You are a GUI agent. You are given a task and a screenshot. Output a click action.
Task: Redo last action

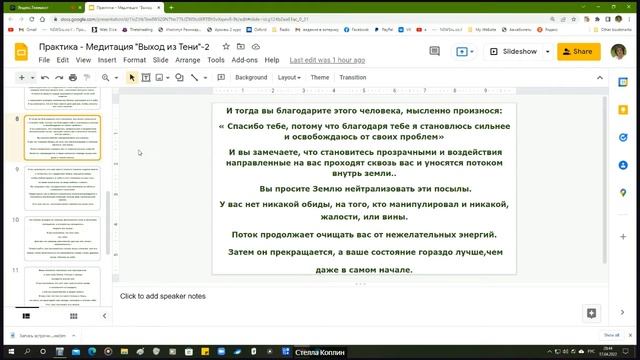coord(59,77)
